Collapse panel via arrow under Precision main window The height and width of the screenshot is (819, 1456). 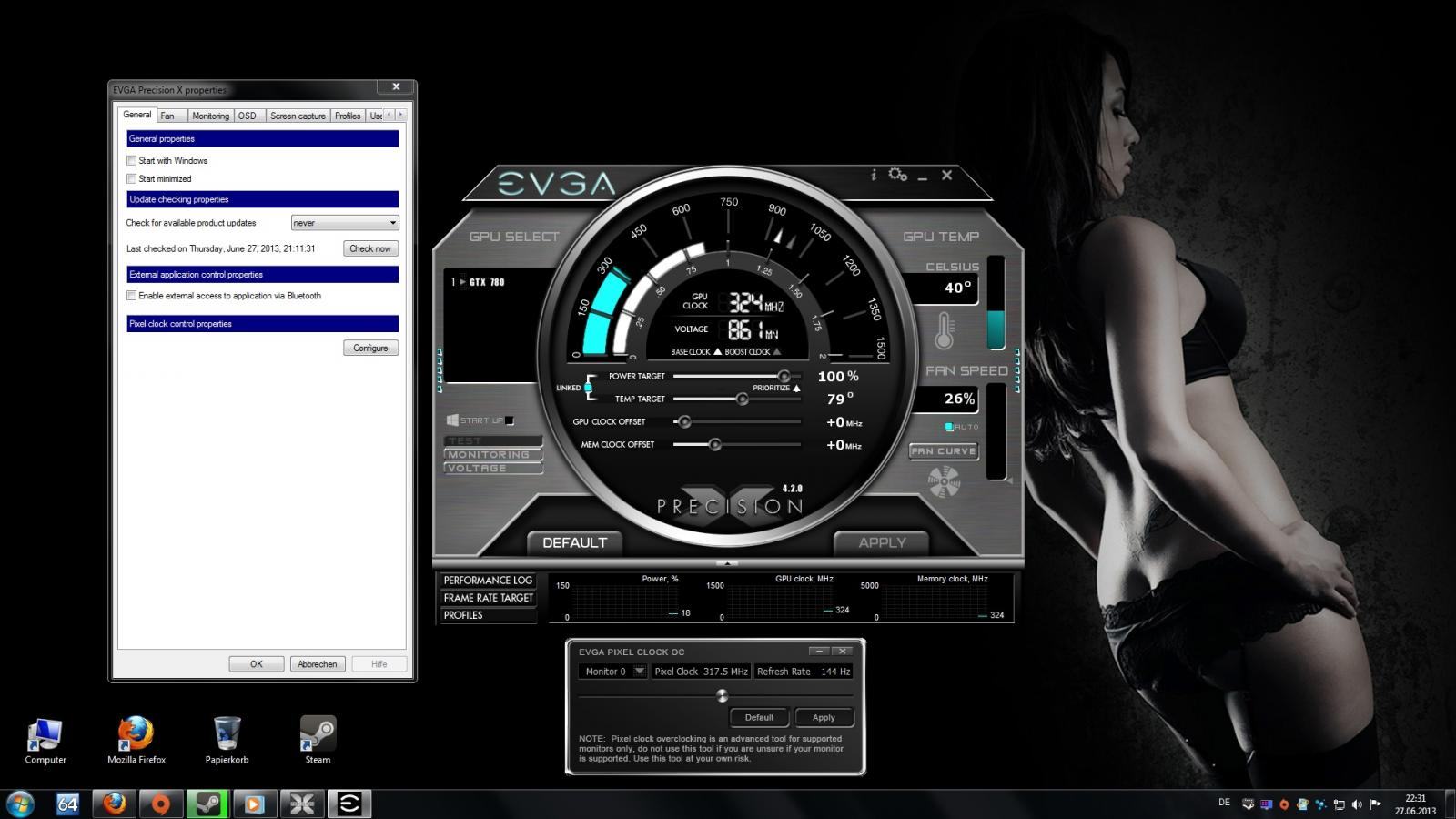tap(727, 563)
